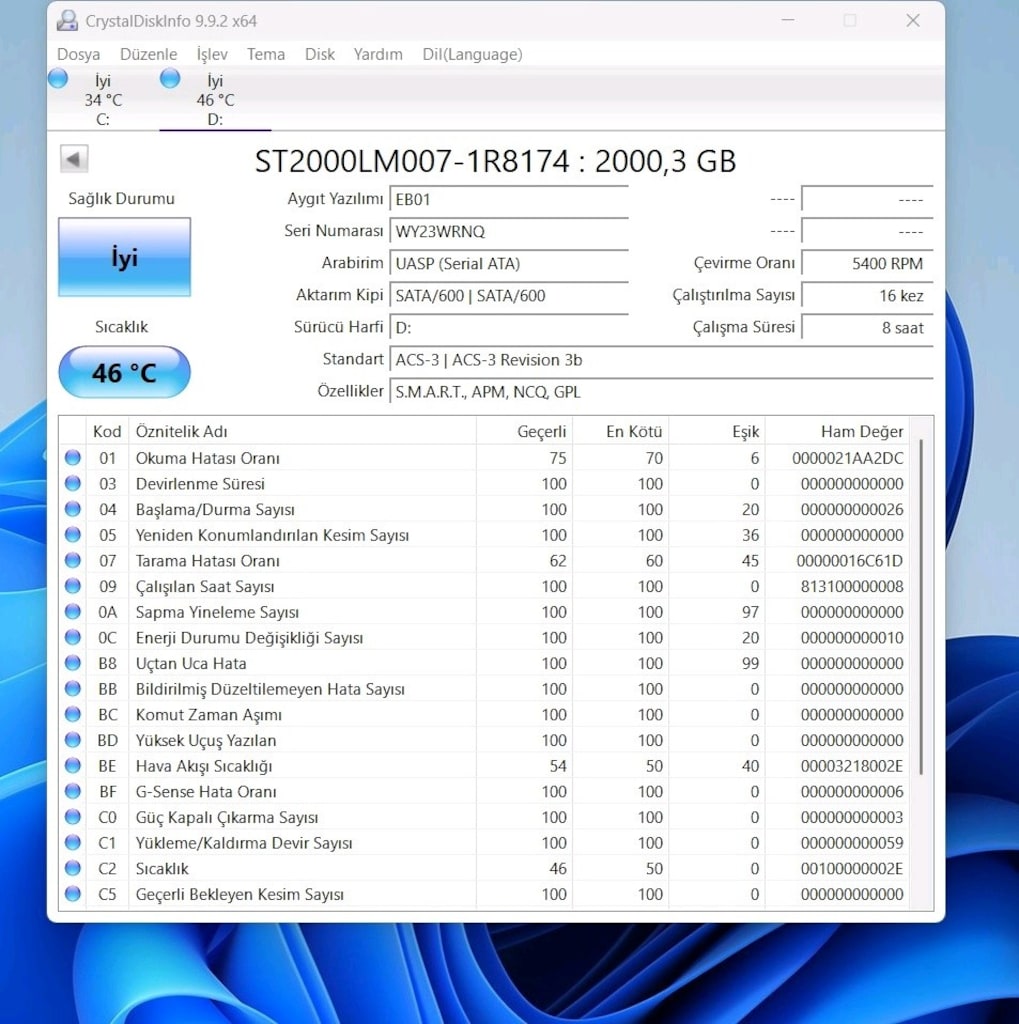Click the status icon for attribute 04
This screenshot has height=1024, width=1019.
(x=73, y=509)
